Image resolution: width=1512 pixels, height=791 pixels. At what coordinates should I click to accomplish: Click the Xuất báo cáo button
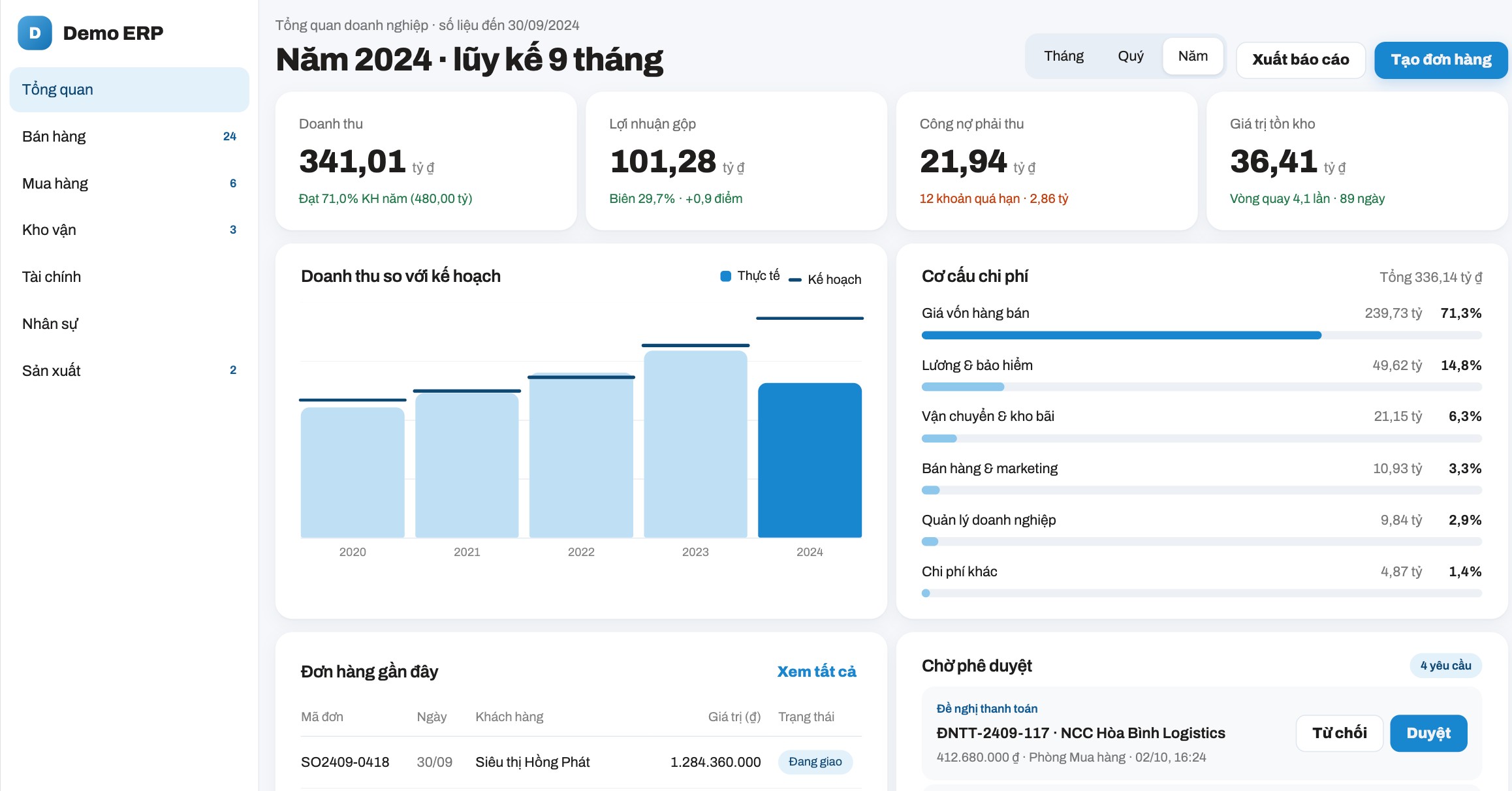[1300, 60]
